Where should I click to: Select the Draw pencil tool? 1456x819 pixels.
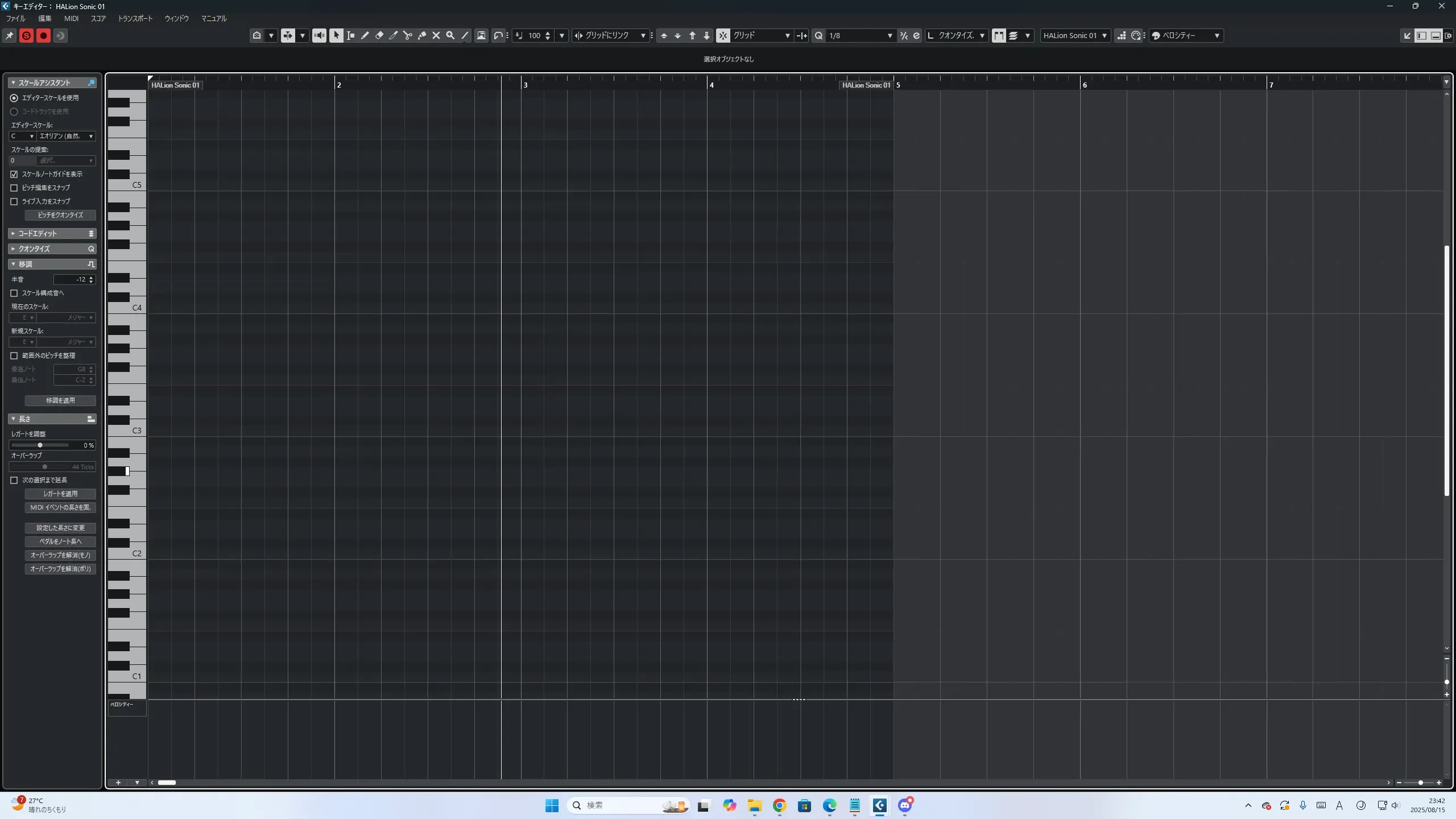click(x=365, y=36)
